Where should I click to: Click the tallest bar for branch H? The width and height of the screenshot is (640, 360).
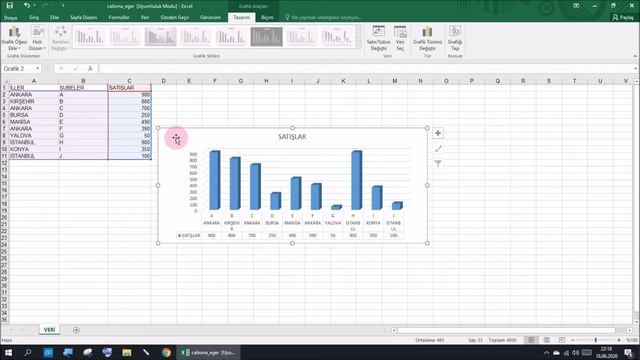356,180
